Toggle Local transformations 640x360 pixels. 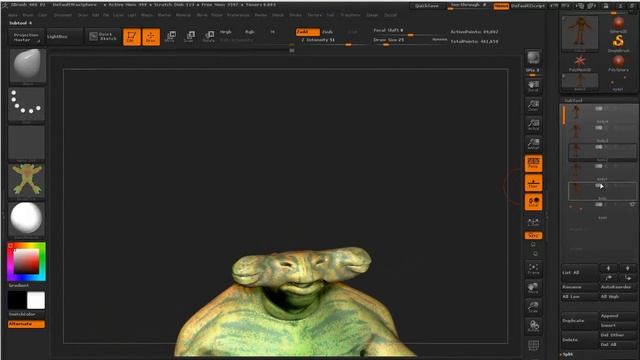533,202
